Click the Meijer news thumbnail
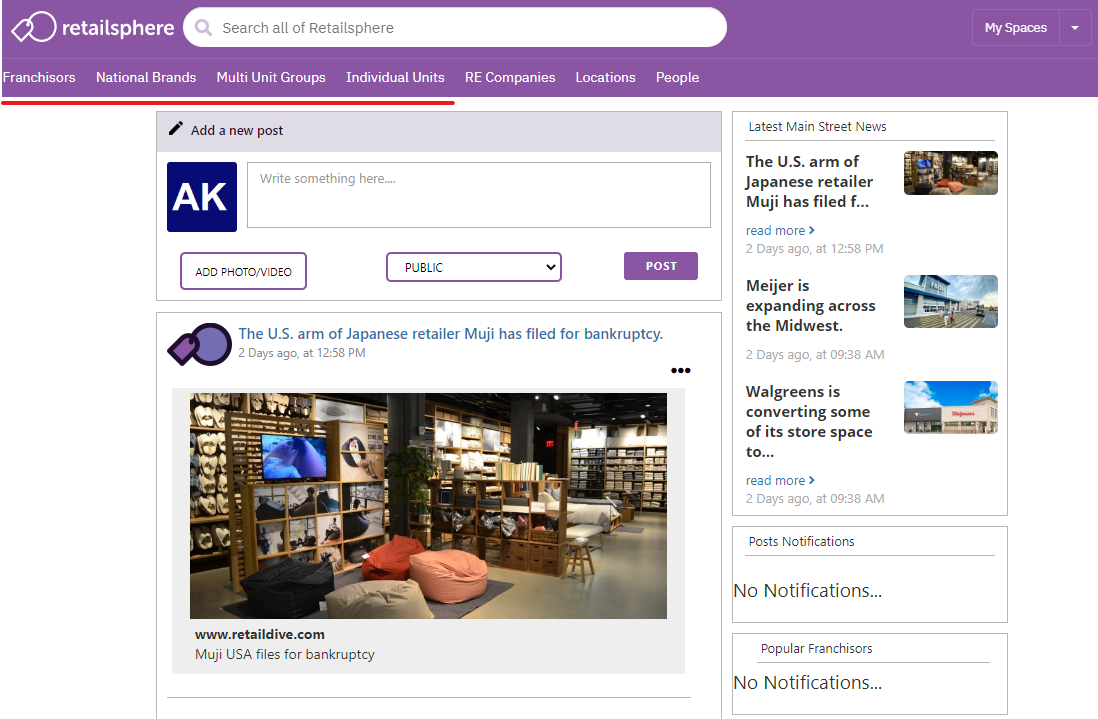The height and width of the screenshot is (719, 1098). tap(951, 301)
